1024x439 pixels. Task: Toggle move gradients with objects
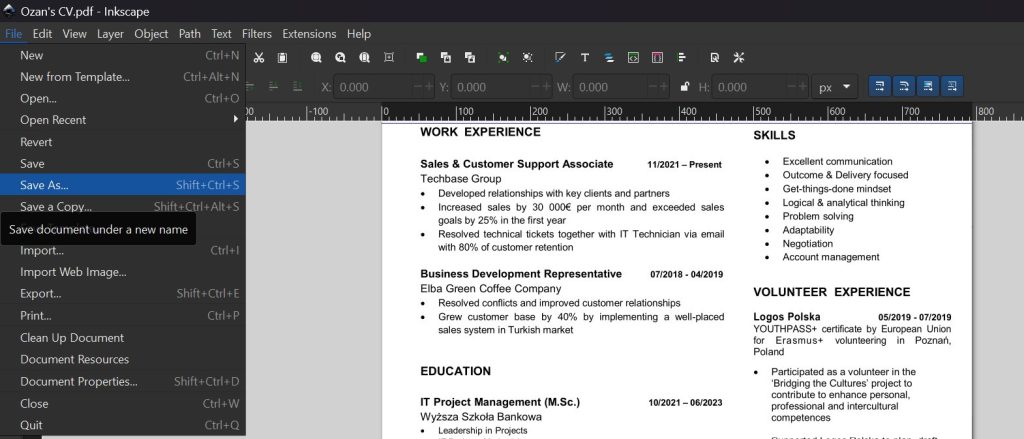tap(927, 86)
